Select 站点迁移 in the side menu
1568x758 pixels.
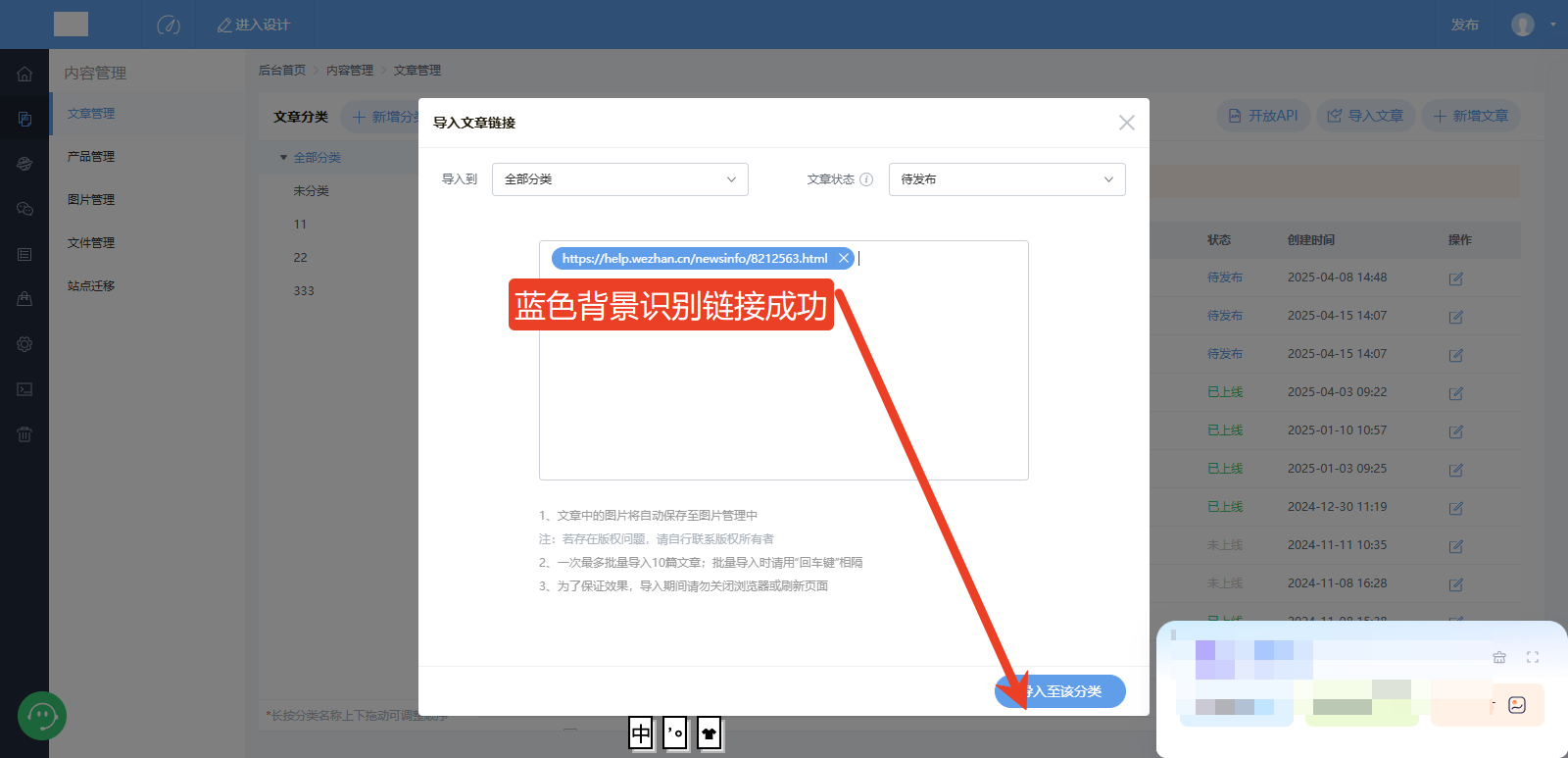click(x=91, y=286)
